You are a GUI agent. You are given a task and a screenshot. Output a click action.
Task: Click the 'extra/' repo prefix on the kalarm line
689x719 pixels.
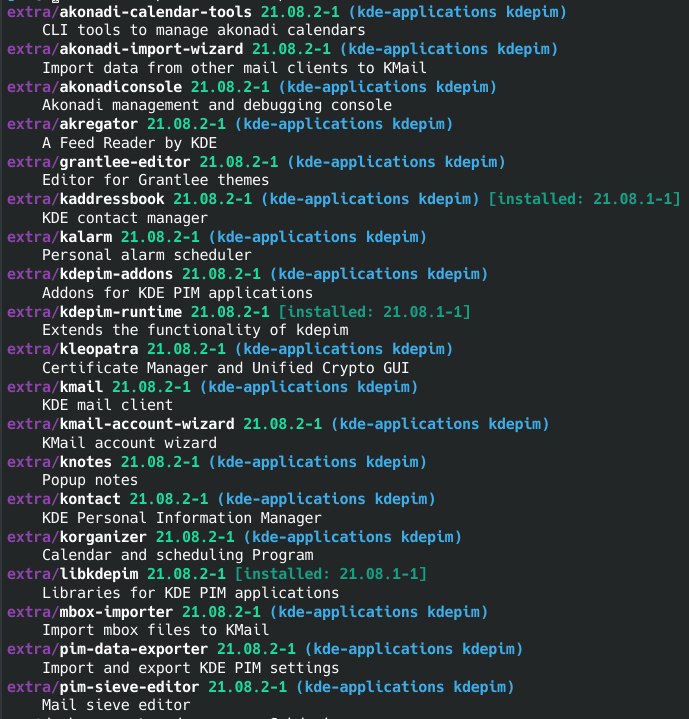(33, 237)
